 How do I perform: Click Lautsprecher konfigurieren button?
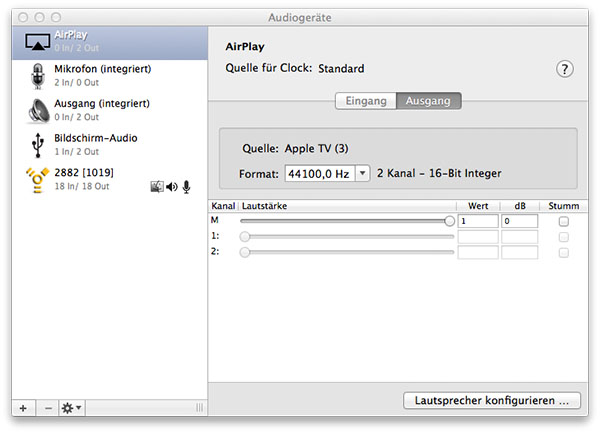click(492, 400)
